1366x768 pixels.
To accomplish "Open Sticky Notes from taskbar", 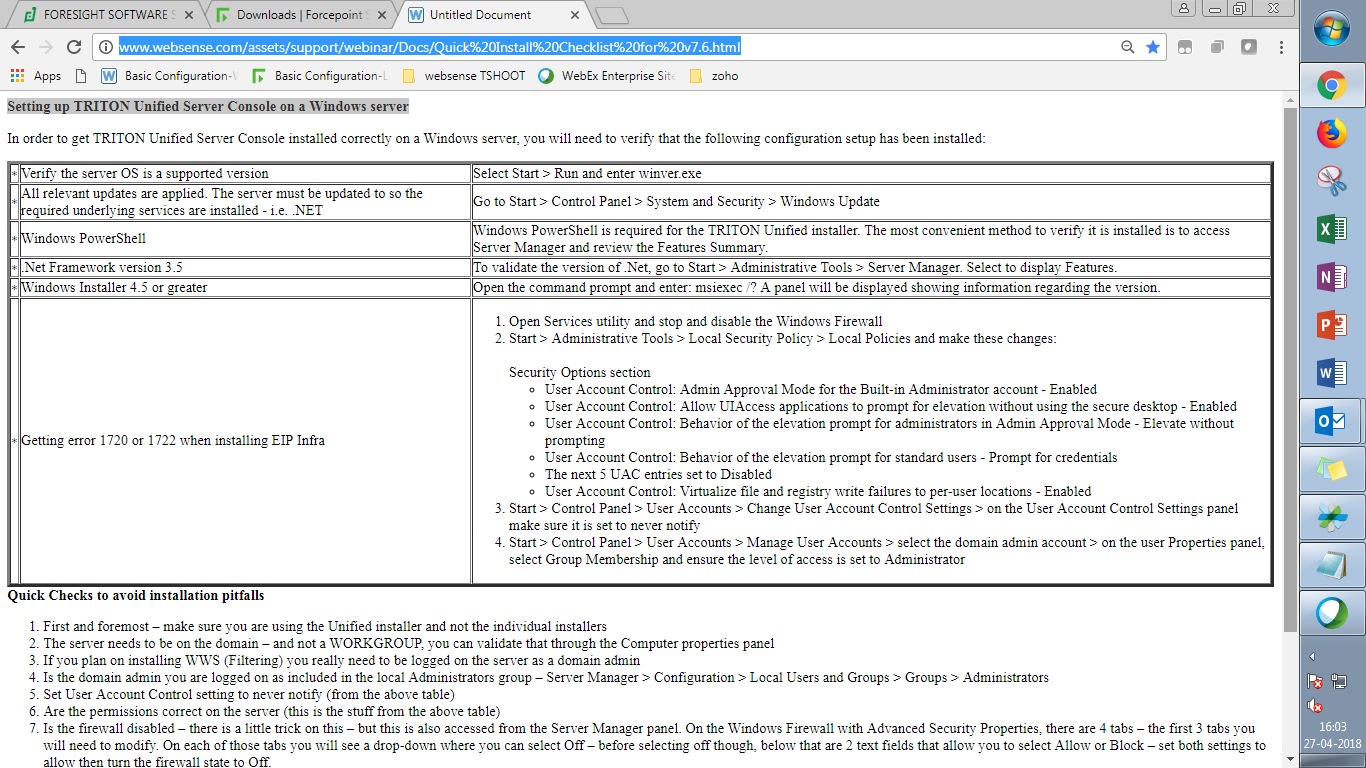I will (x=1332, y=470).
